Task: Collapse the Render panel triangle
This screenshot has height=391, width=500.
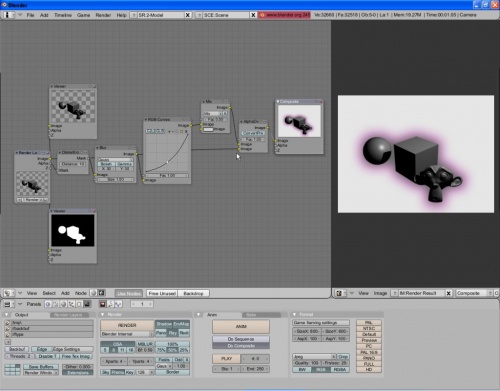Action: [103, 314]
